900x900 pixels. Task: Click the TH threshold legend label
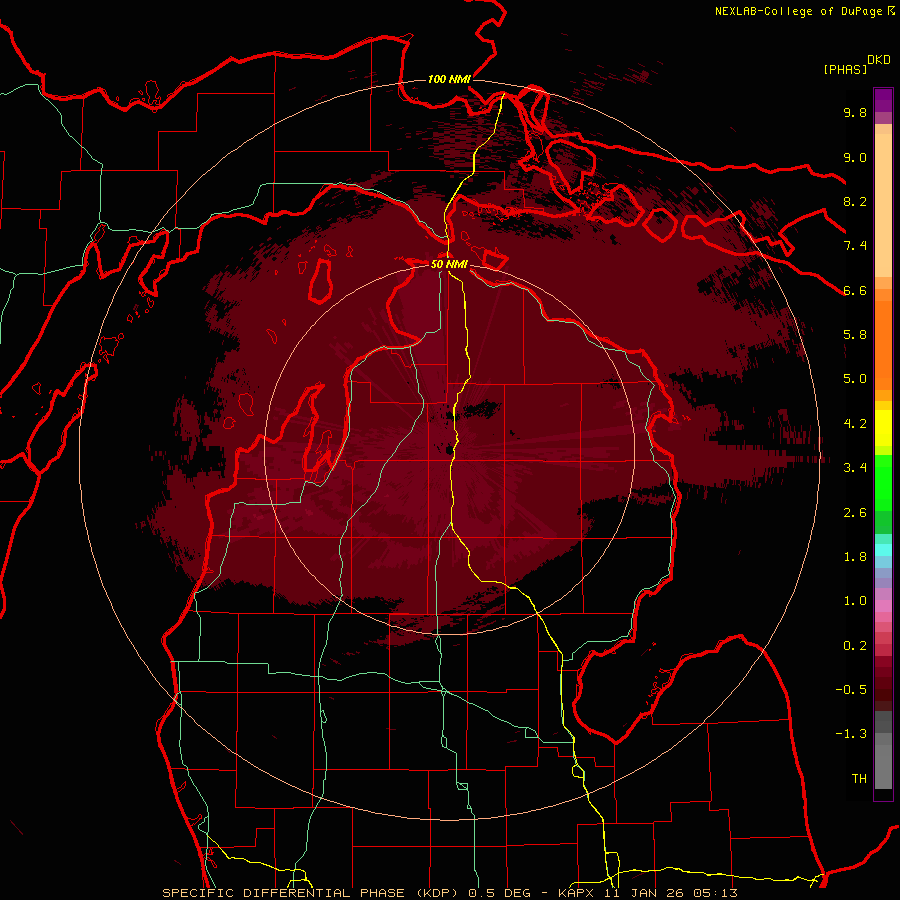pyautogui.click(x=859, y=779)
